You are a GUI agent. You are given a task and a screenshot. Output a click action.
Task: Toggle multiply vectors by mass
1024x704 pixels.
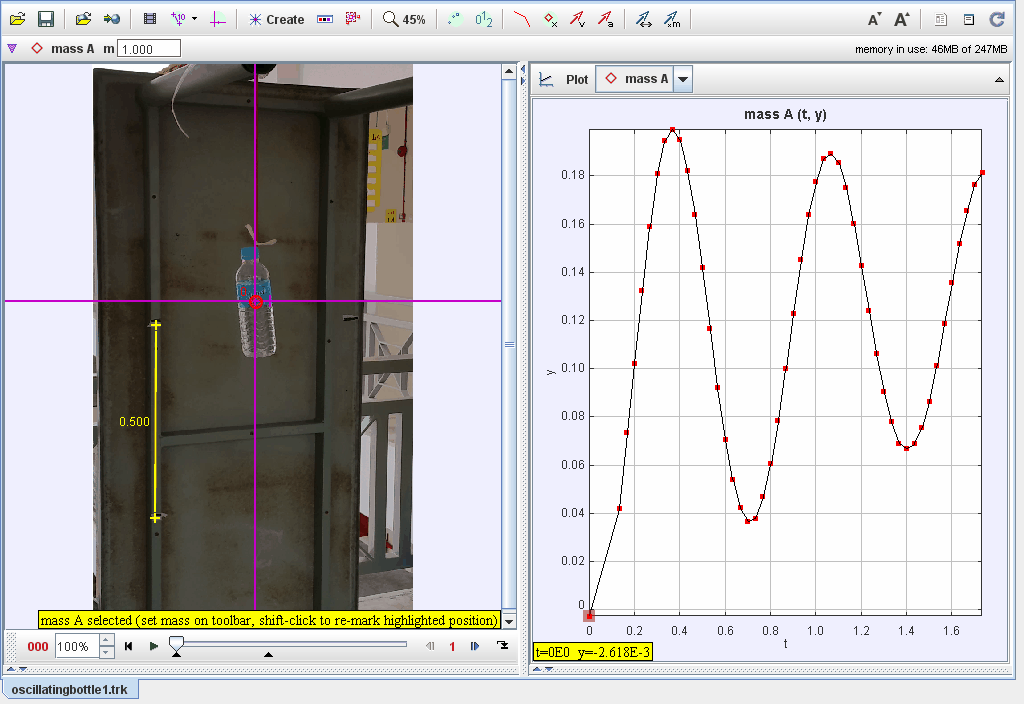[672, 19]
